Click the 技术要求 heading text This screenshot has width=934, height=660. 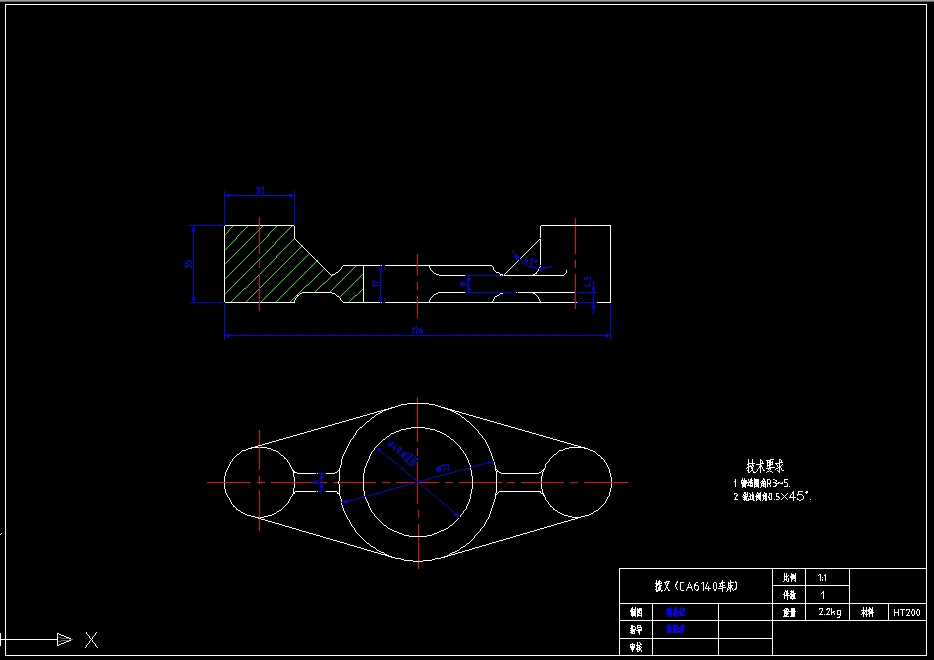pyautogui.click(x=765, y=466)
